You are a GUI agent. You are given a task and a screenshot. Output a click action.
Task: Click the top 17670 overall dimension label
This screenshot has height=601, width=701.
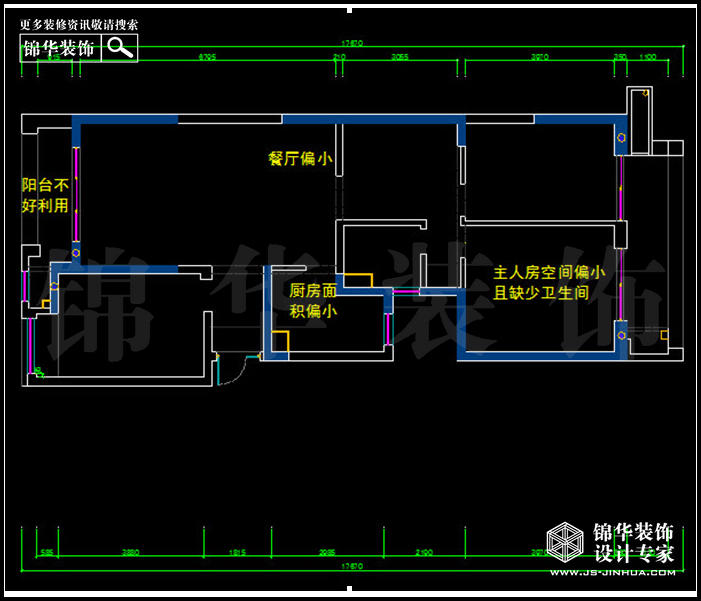351,43
